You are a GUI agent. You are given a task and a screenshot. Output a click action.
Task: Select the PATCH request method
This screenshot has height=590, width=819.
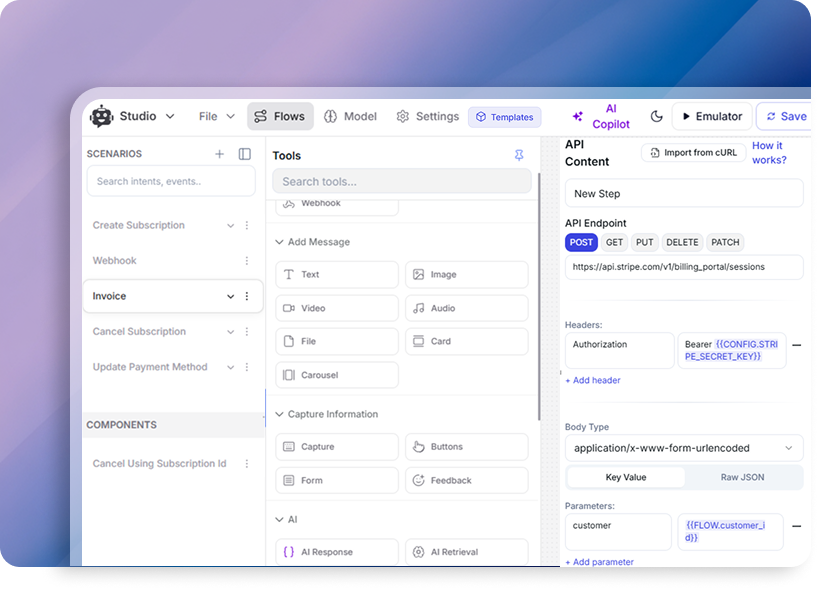click(725, 242)
